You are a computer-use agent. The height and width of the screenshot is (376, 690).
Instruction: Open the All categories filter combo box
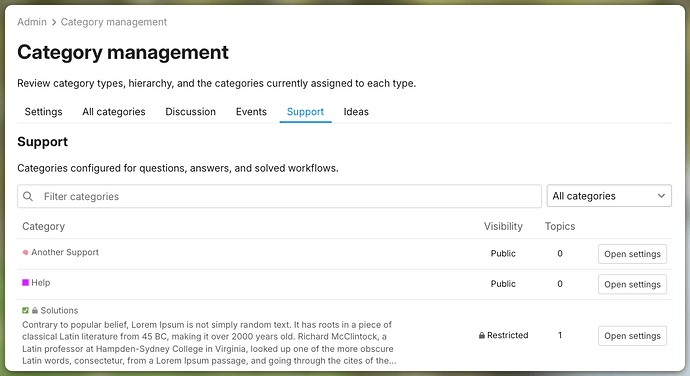(609, 196)
